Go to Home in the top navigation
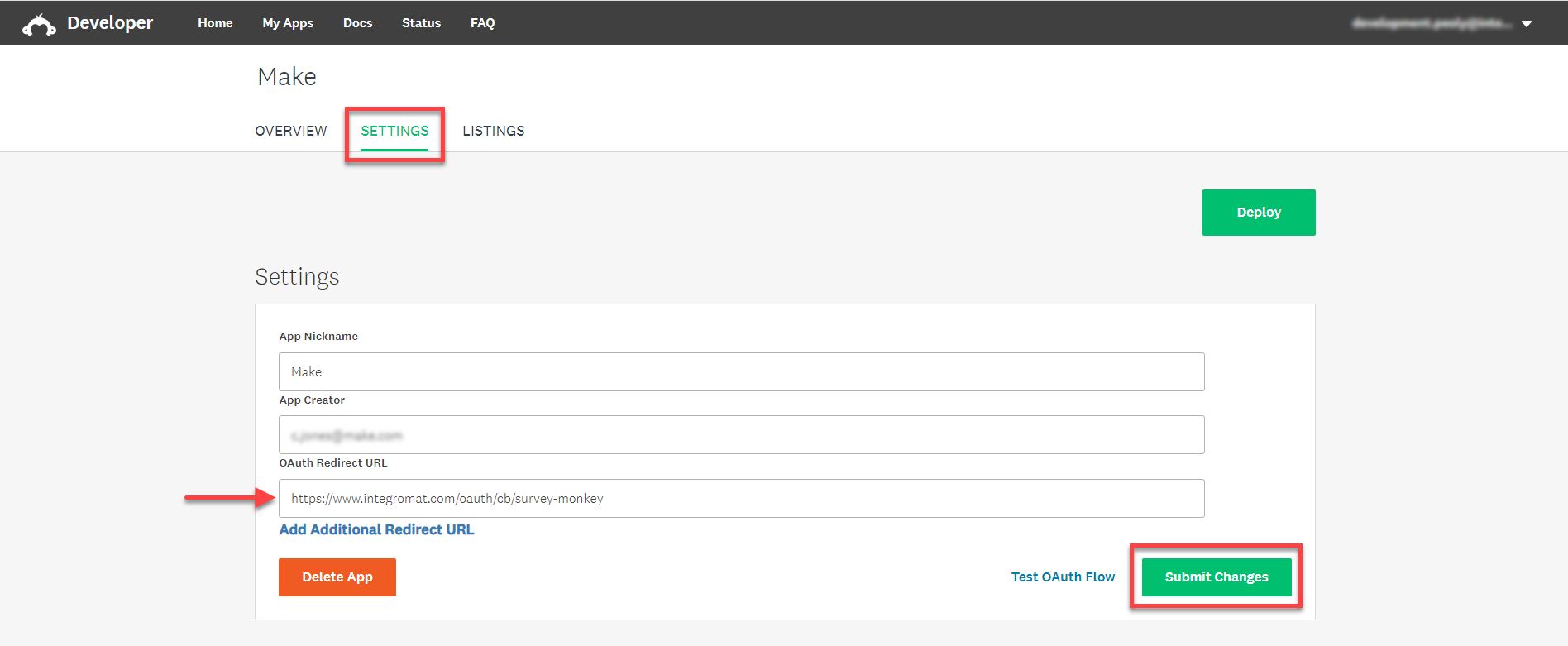 tap(215, 23)
